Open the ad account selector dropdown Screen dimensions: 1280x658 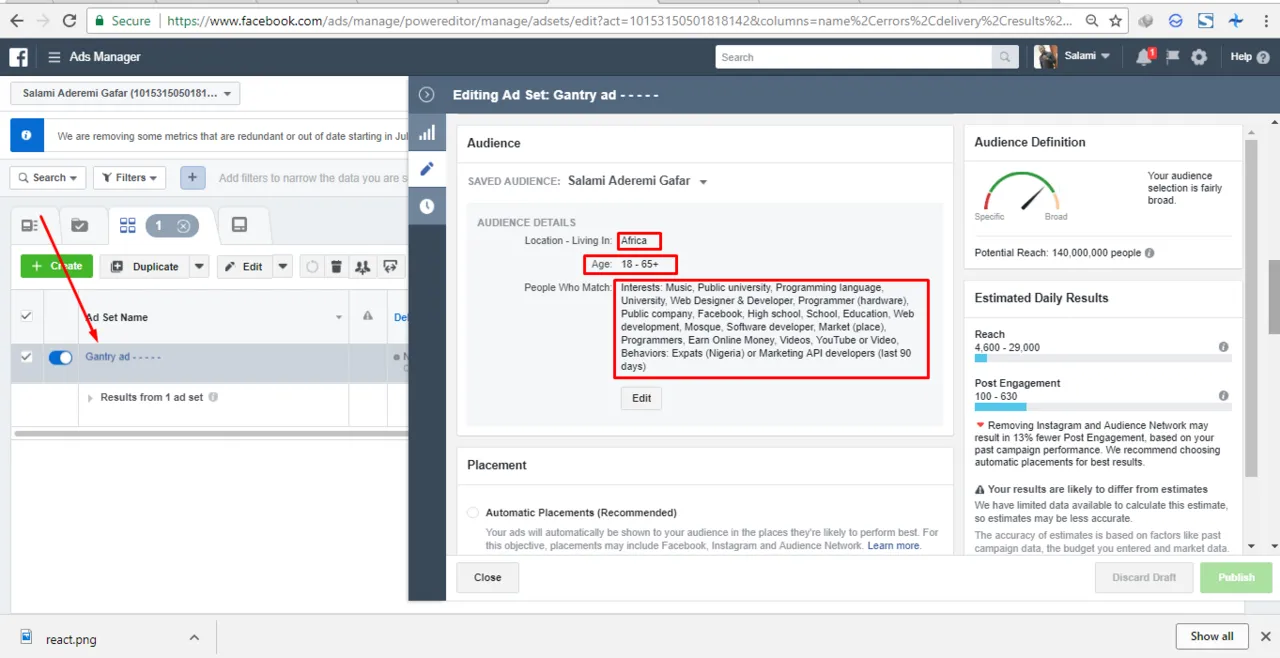tap(125, 94)
